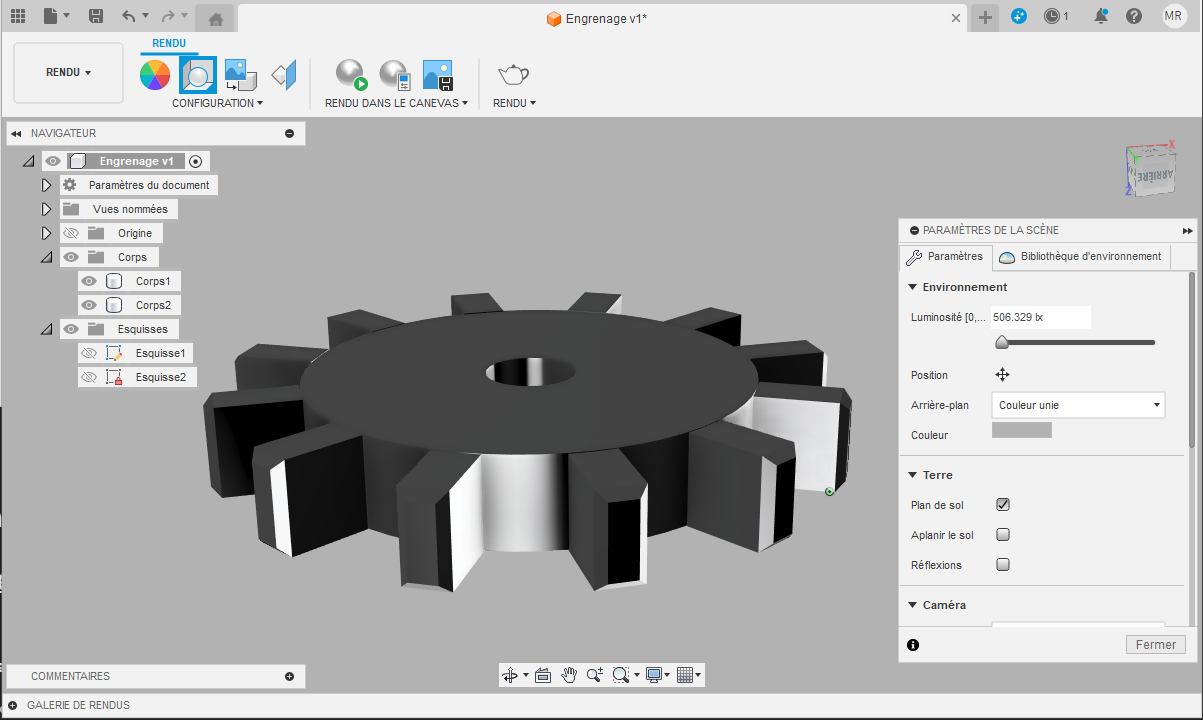The image size is (1203, 720).
Task: Open the data panel grid icon
Action: (x=17, y=16)
